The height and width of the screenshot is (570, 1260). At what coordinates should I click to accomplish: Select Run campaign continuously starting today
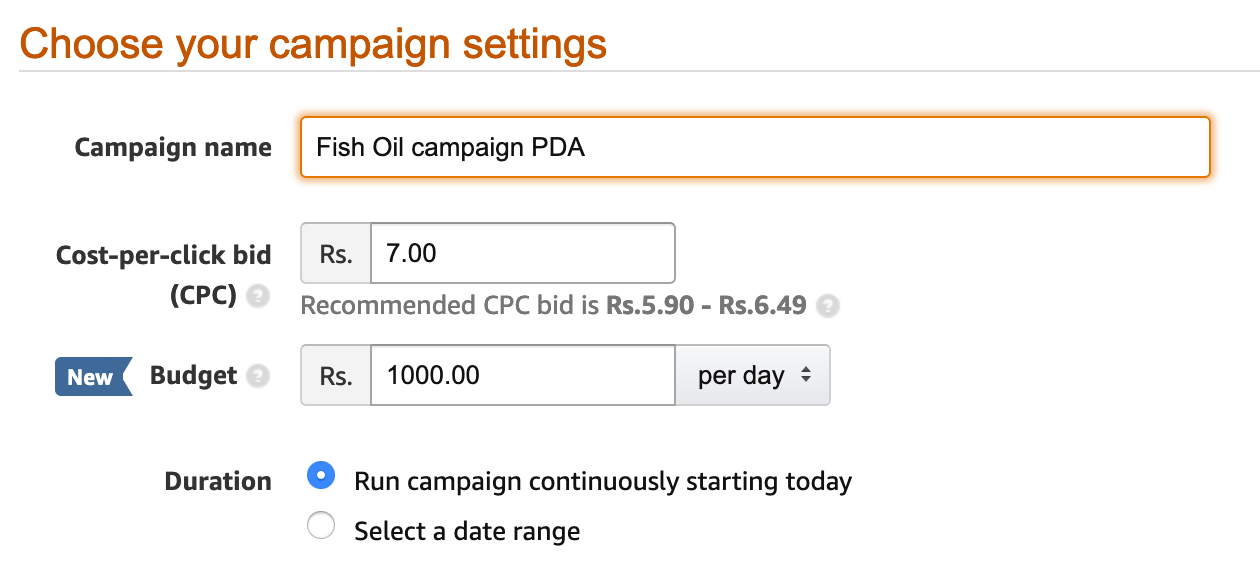pos(321,476)
